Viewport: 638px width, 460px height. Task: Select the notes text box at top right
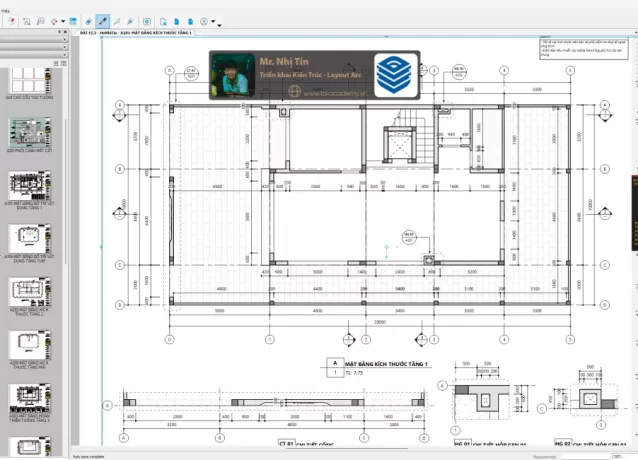(x=584, y=48)
